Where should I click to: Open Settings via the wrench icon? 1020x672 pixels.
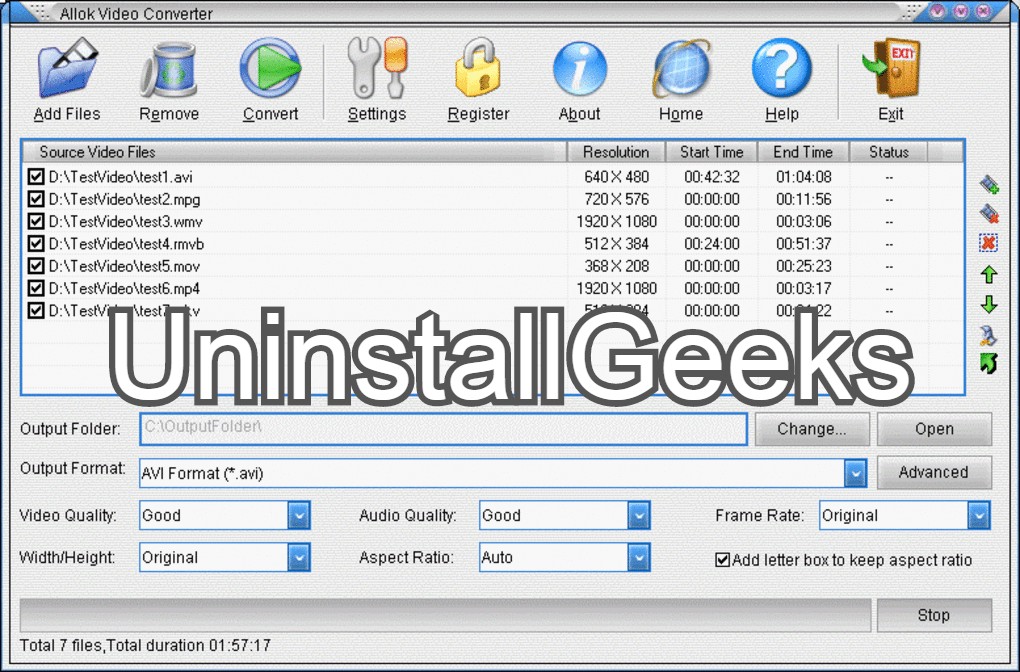pos(377,68)
